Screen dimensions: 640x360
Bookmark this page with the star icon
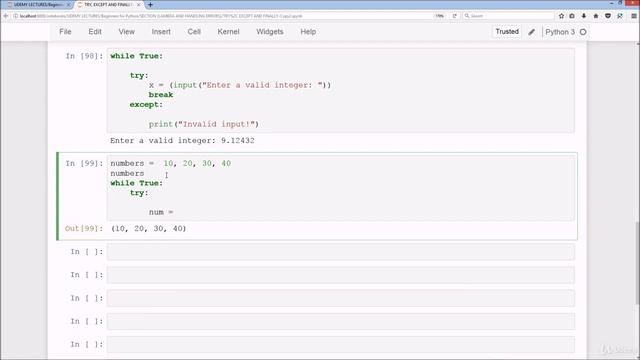coord(561,16)
